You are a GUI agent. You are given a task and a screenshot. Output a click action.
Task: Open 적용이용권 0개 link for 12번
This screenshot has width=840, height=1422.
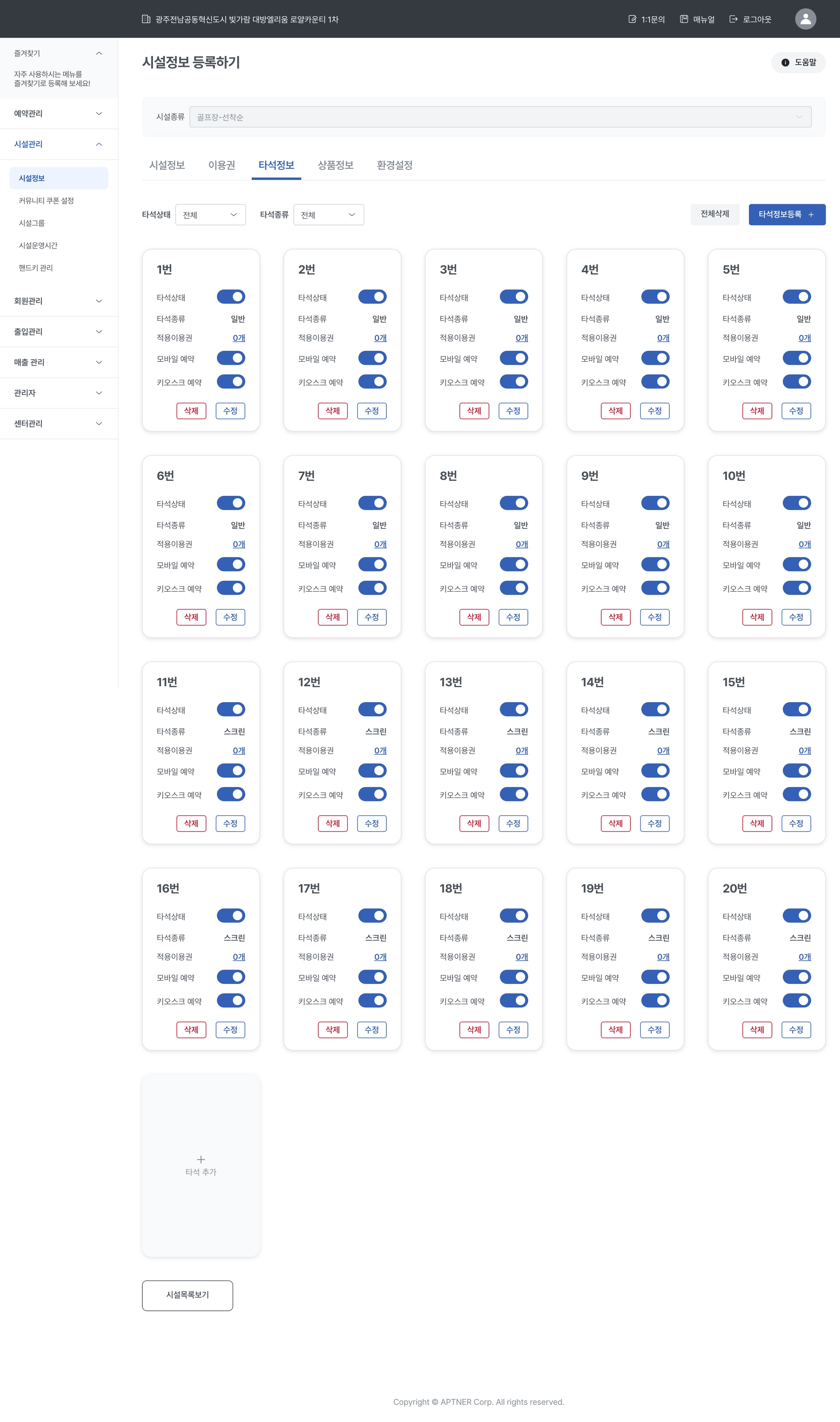[380, 750]
